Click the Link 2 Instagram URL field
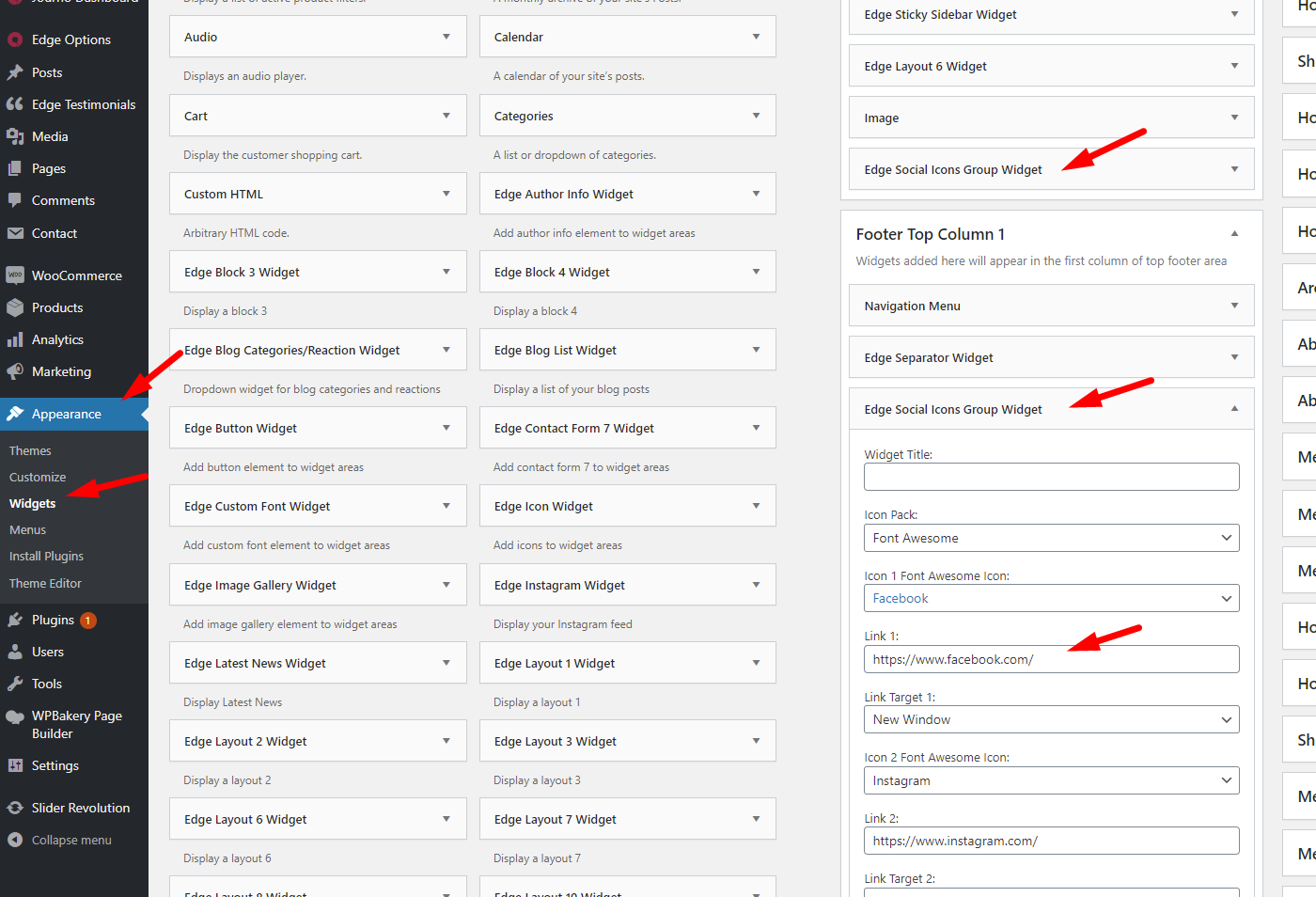 1051,841
